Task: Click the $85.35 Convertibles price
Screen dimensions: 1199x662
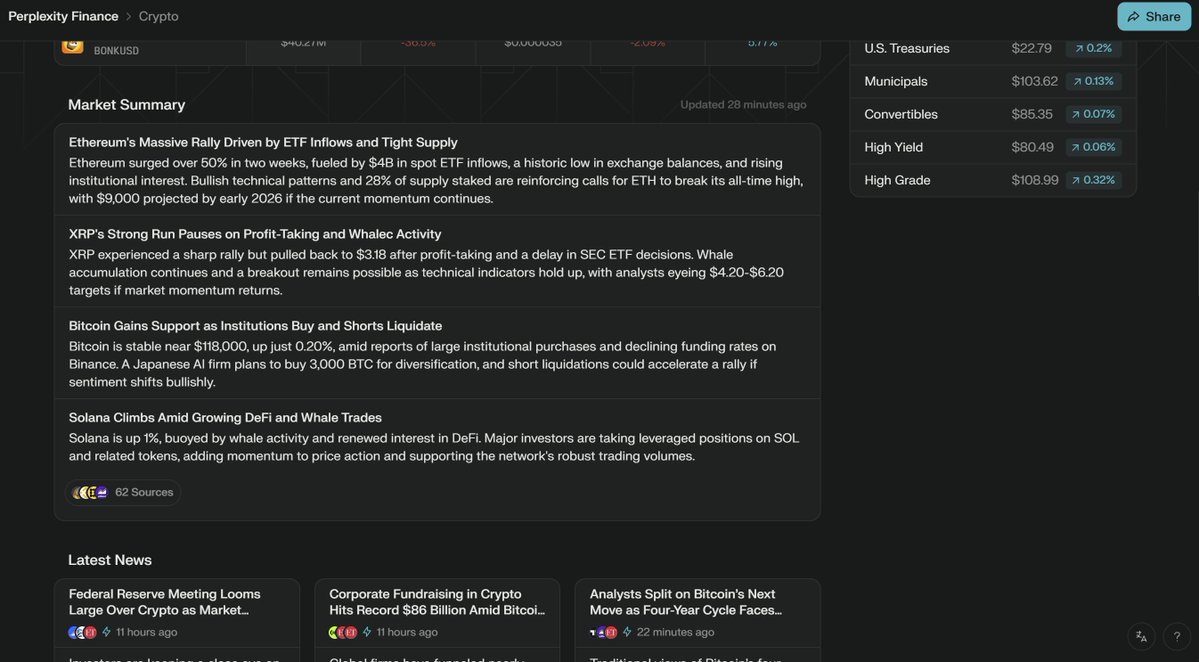Action: [1032, 114]
